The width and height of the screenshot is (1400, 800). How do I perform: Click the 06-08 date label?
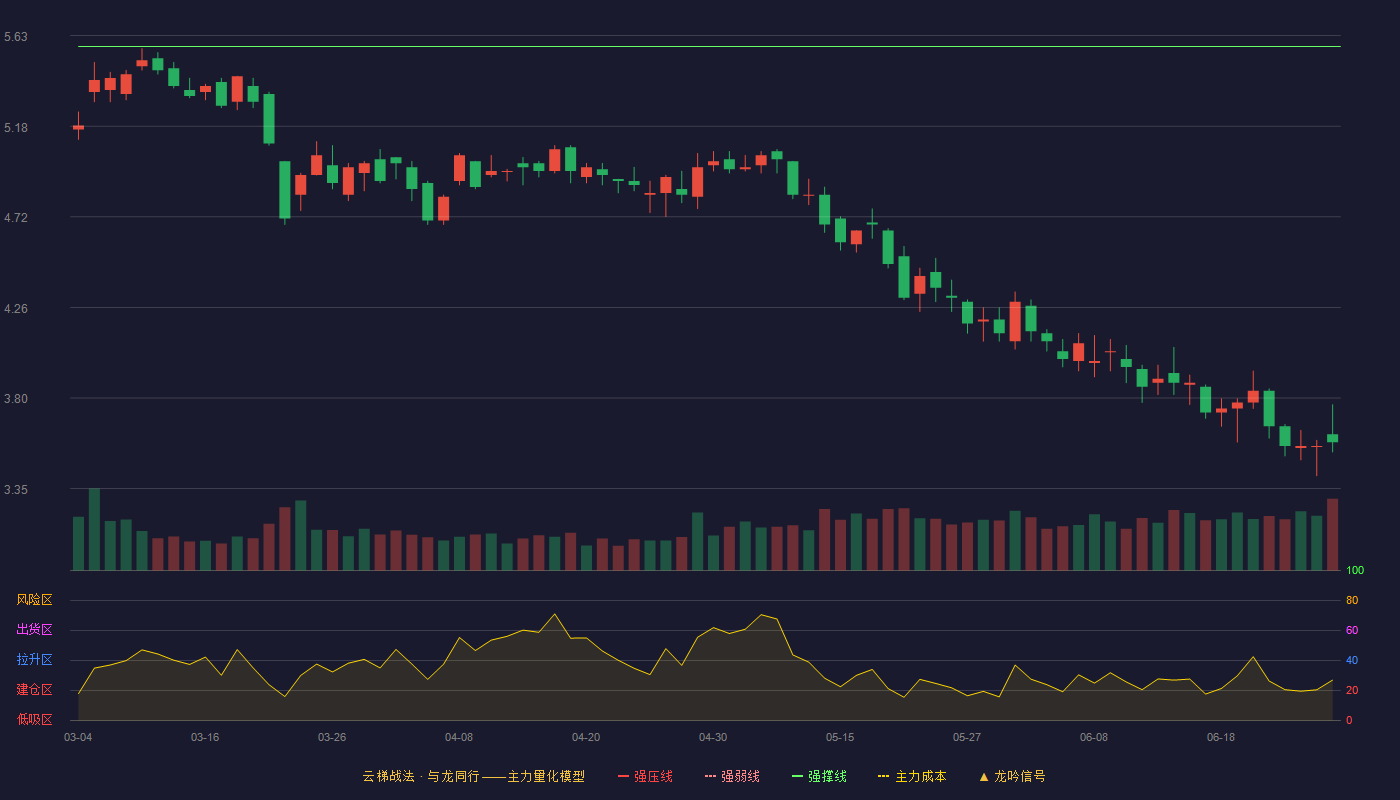tap(1094, 737)
